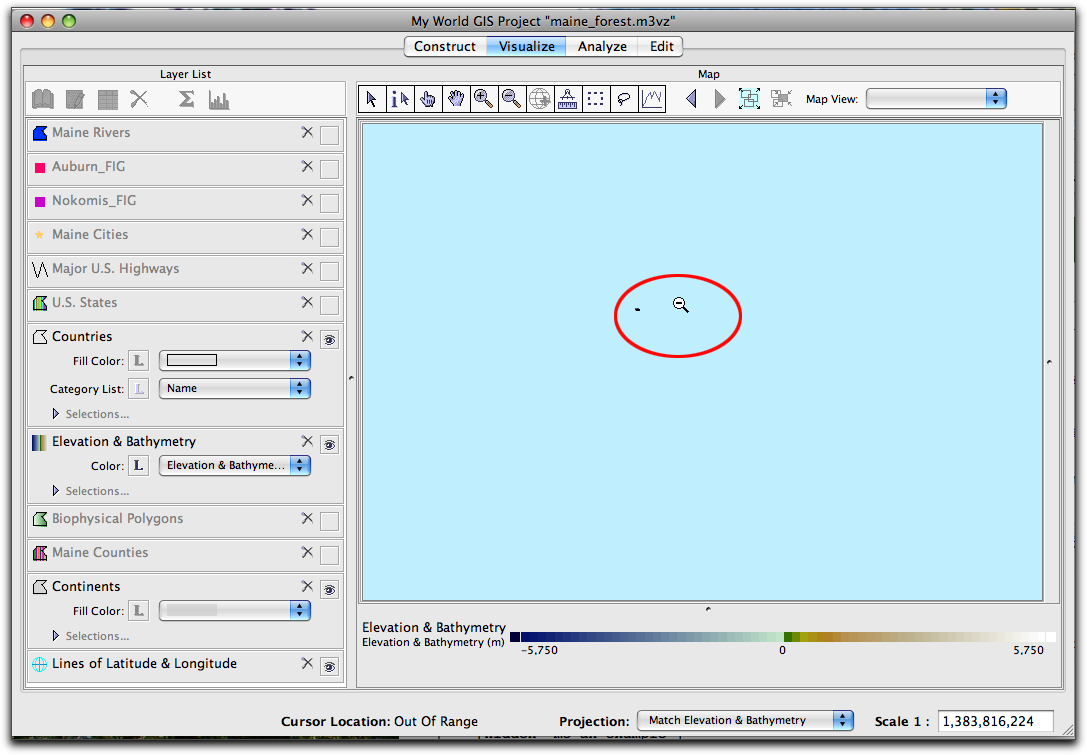Choose the Zoom Out magnifier tool

tap(512, 99)
